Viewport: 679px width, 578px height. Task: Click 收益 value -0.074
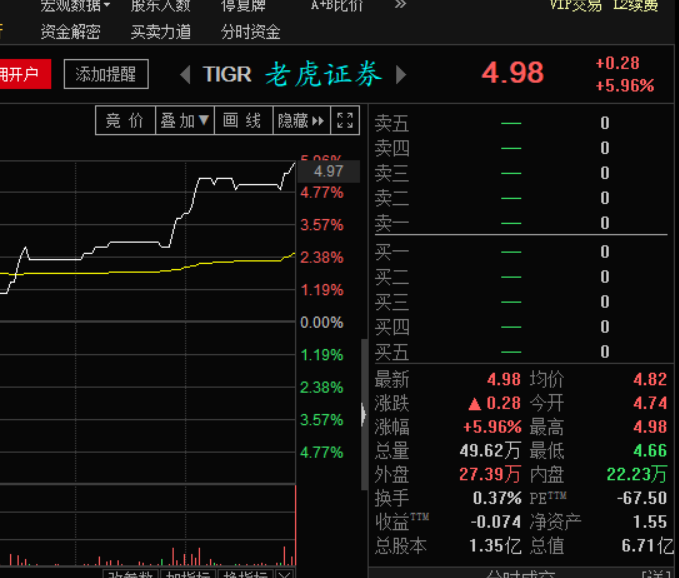pyautogui.click(x=496, y=522)
